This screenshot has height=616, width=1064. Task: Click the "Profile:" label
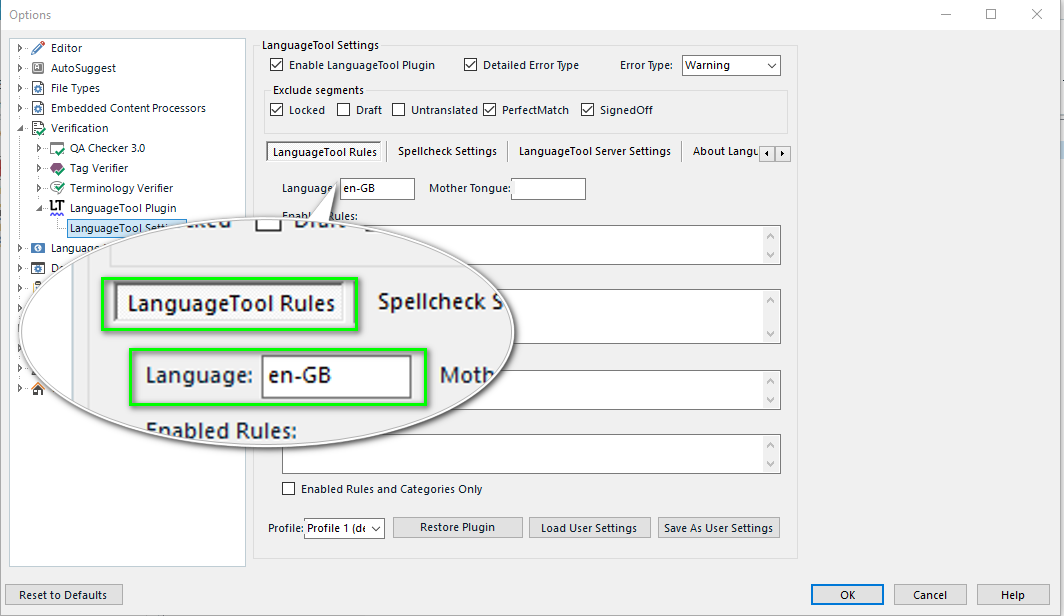[286, 528]
